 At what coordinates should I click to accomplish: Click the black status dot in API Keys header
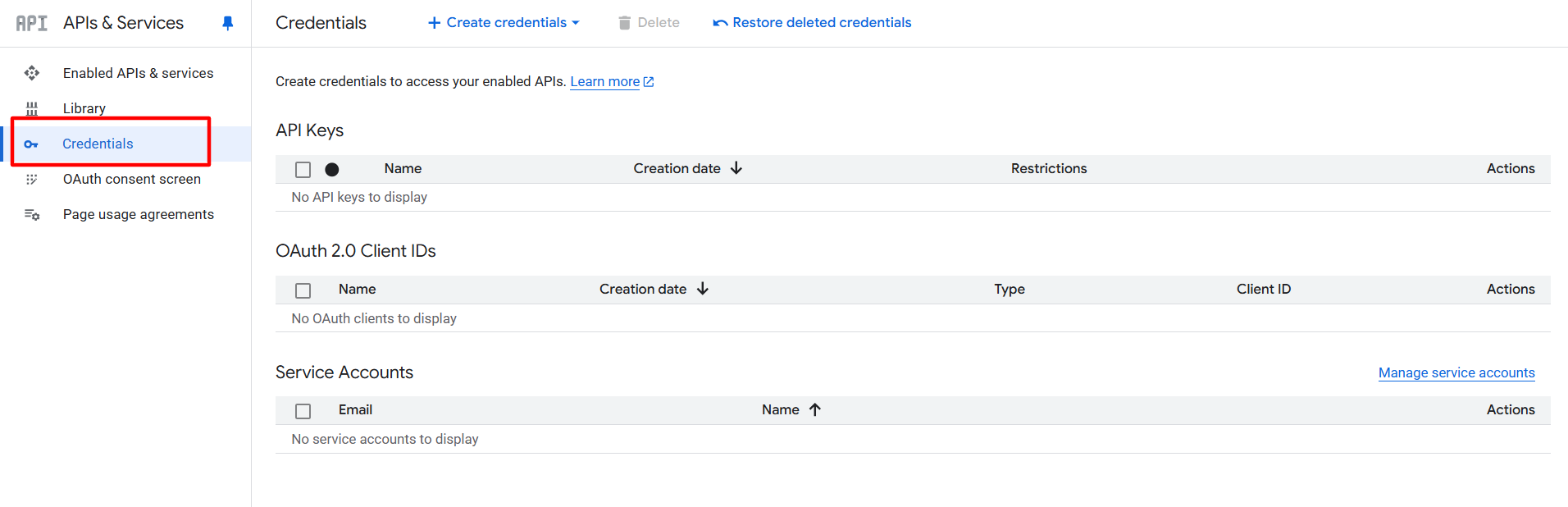tap(332, 170)
